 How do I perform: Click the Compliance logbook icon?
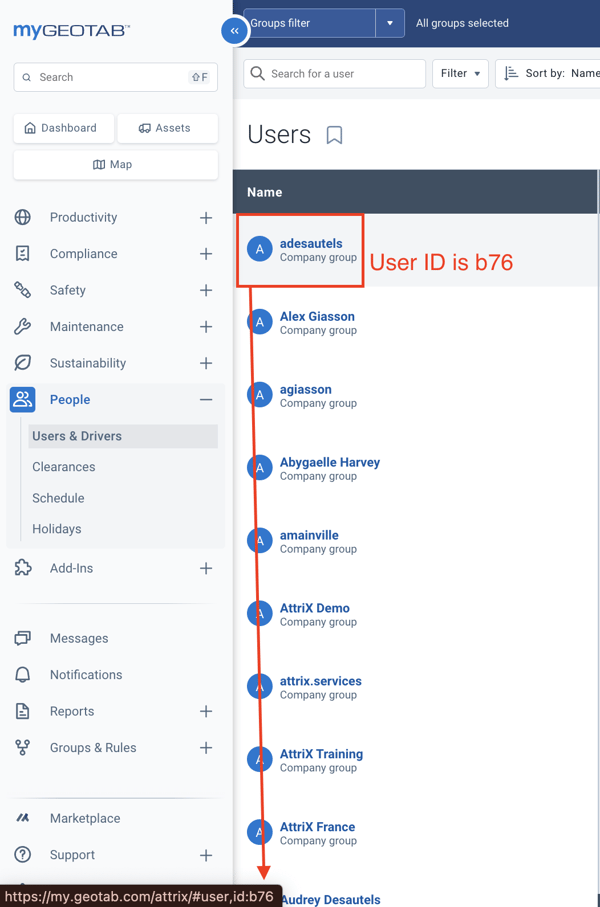23,253
